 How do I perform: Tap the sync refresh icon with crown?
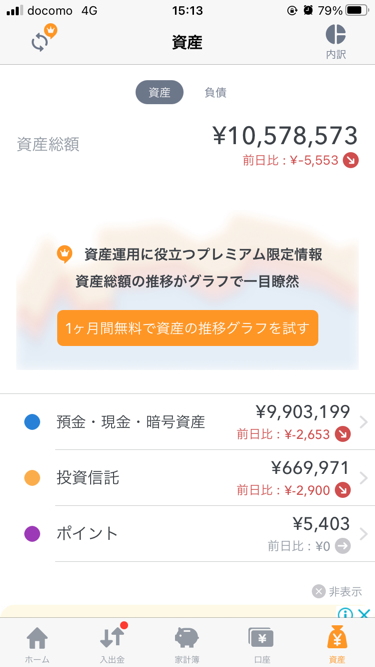click(43, 39)
